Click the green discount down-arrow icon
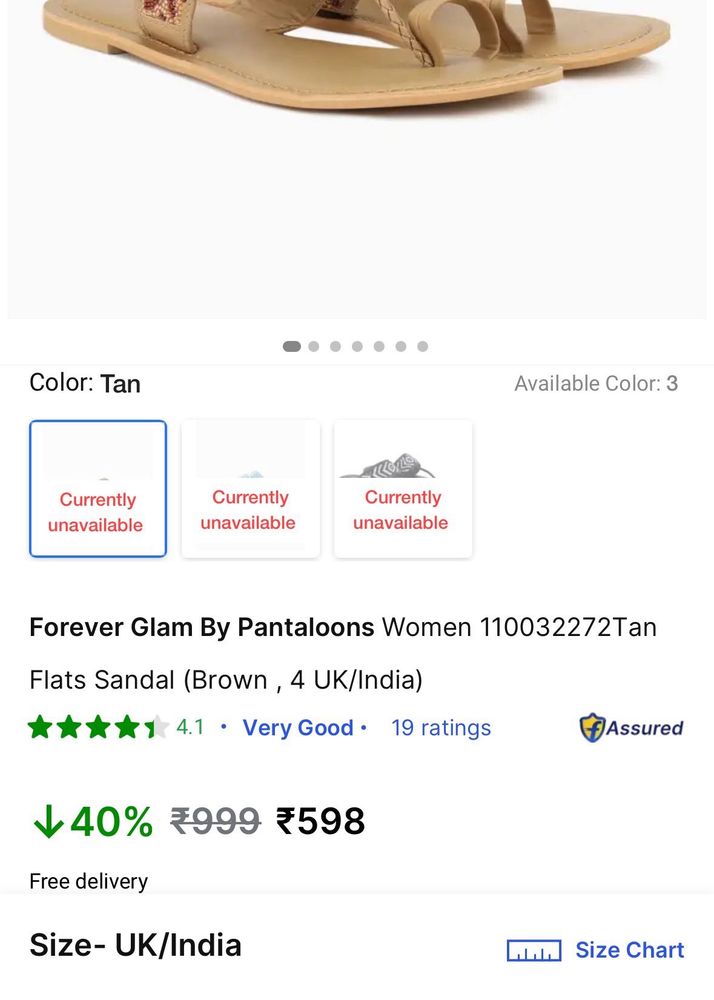This screenshot has height=1000, width=714. [x=48, y=821]
